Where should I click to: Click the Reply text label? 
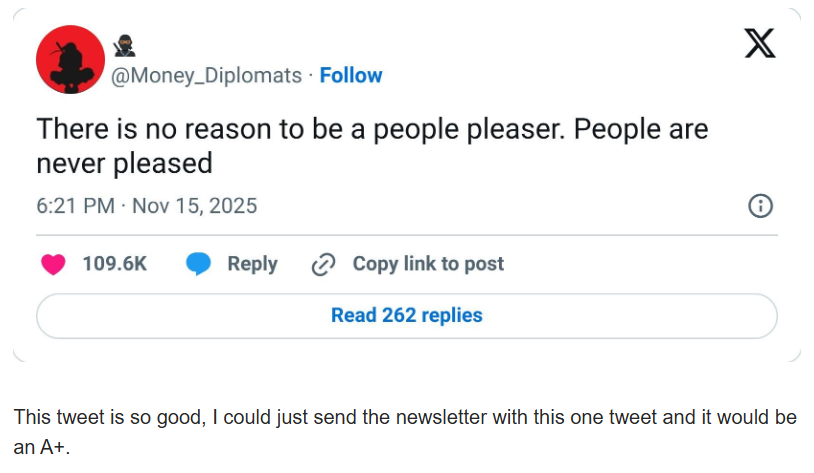pyautogui.click(x=252, y=264)
